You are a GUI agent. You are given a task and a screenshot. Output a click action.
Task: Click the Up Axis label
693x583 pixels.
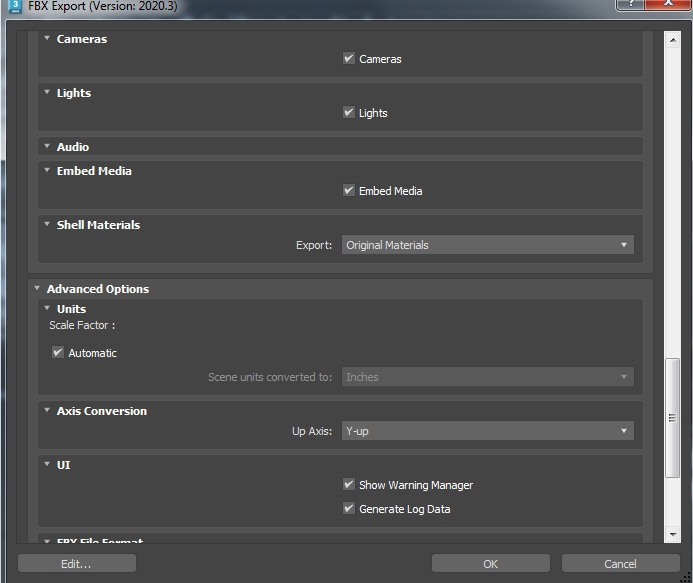(312, 431)
